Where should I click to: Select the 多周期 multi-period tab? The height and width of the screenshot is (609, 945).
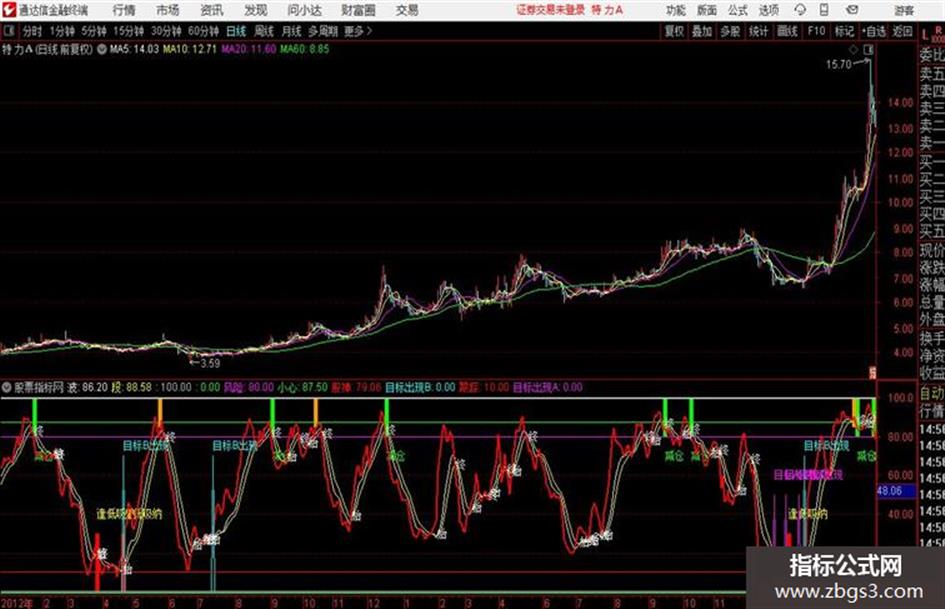(x=323, y=31)
